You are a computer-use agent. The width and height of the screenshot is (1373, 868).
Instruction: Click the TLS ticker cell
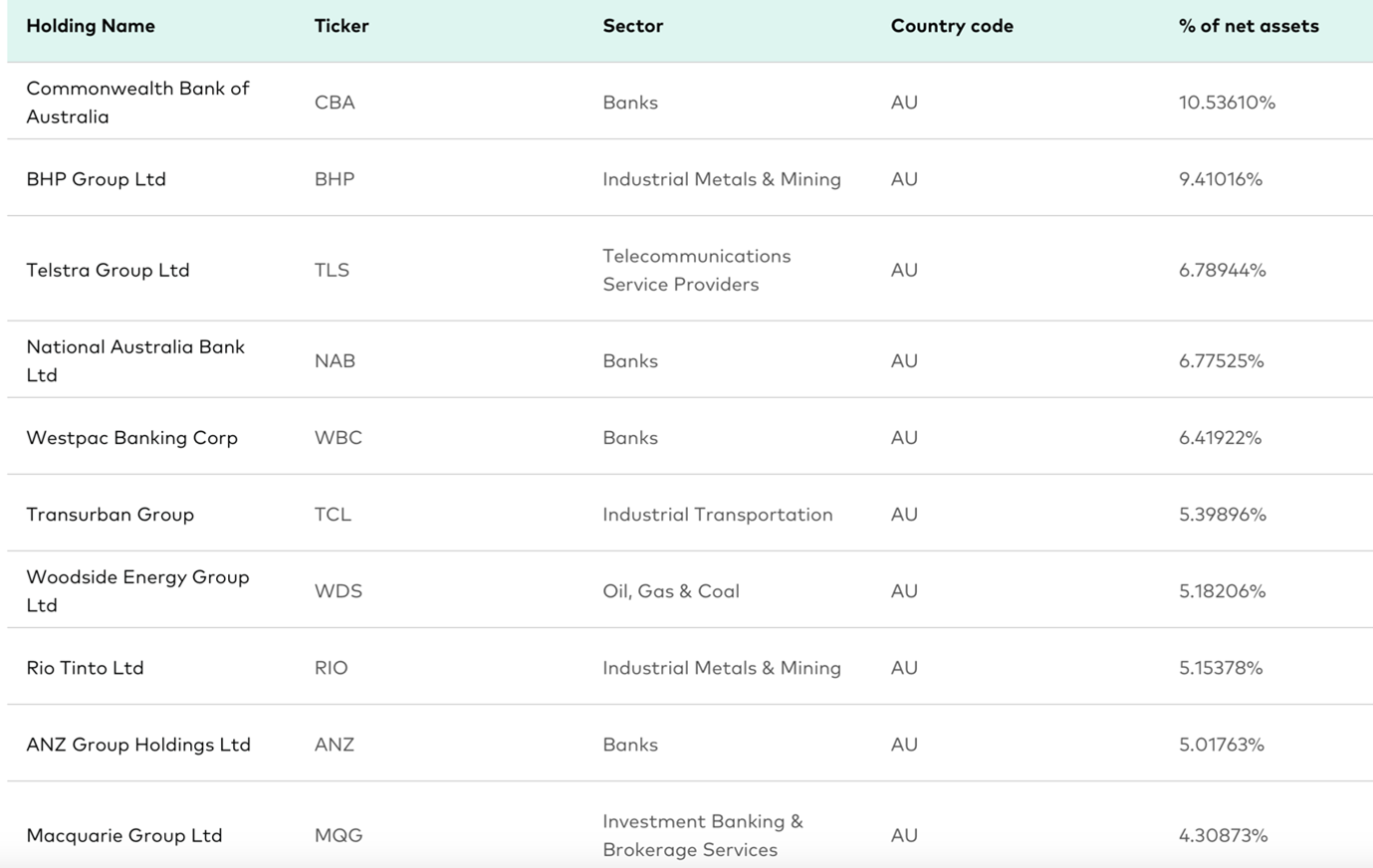coord(332,270)
